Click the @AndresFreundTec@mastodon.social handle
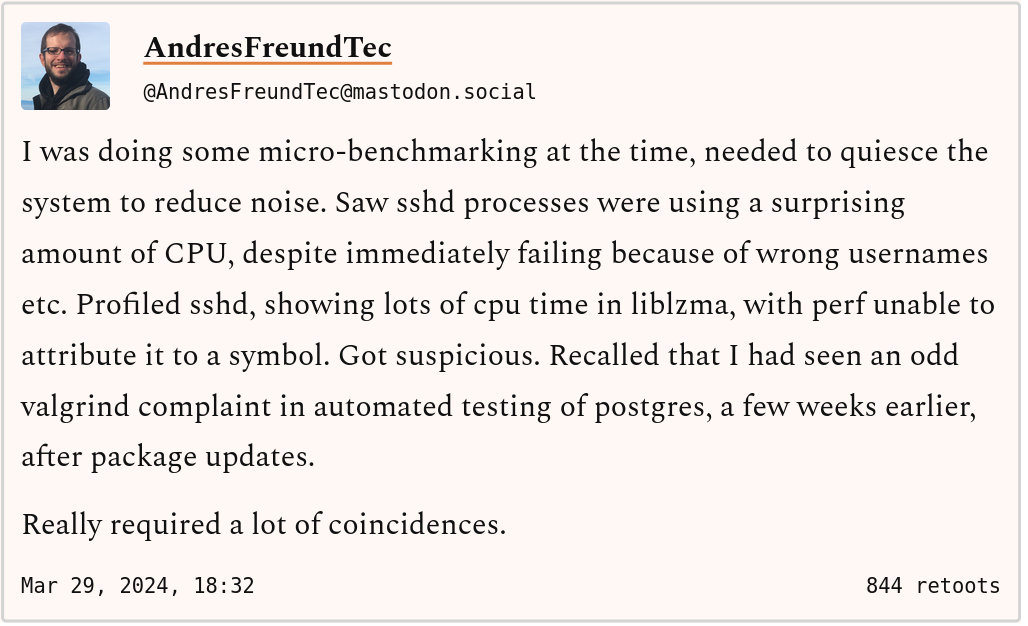Viewport: 1028px width, 626px height. pyautogui.click(x=340, y=92)
